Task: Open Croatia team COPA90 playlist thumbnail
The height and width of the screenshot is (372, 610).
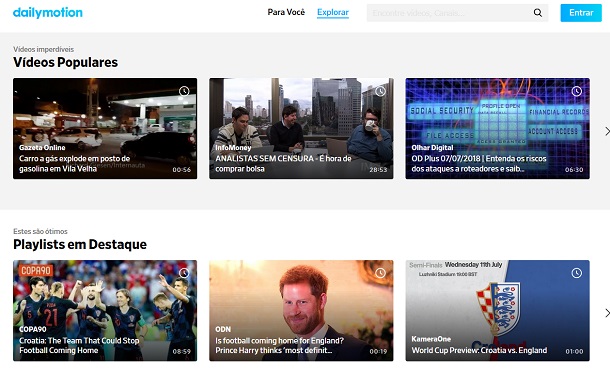Action: [105, 311]
